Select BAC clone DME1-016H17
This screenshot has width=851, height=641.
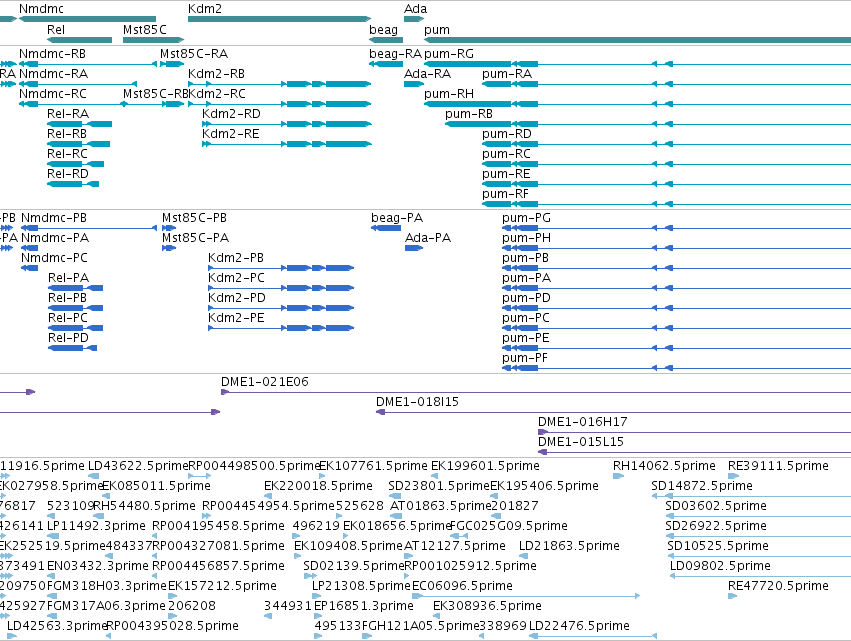coord(694,432)
